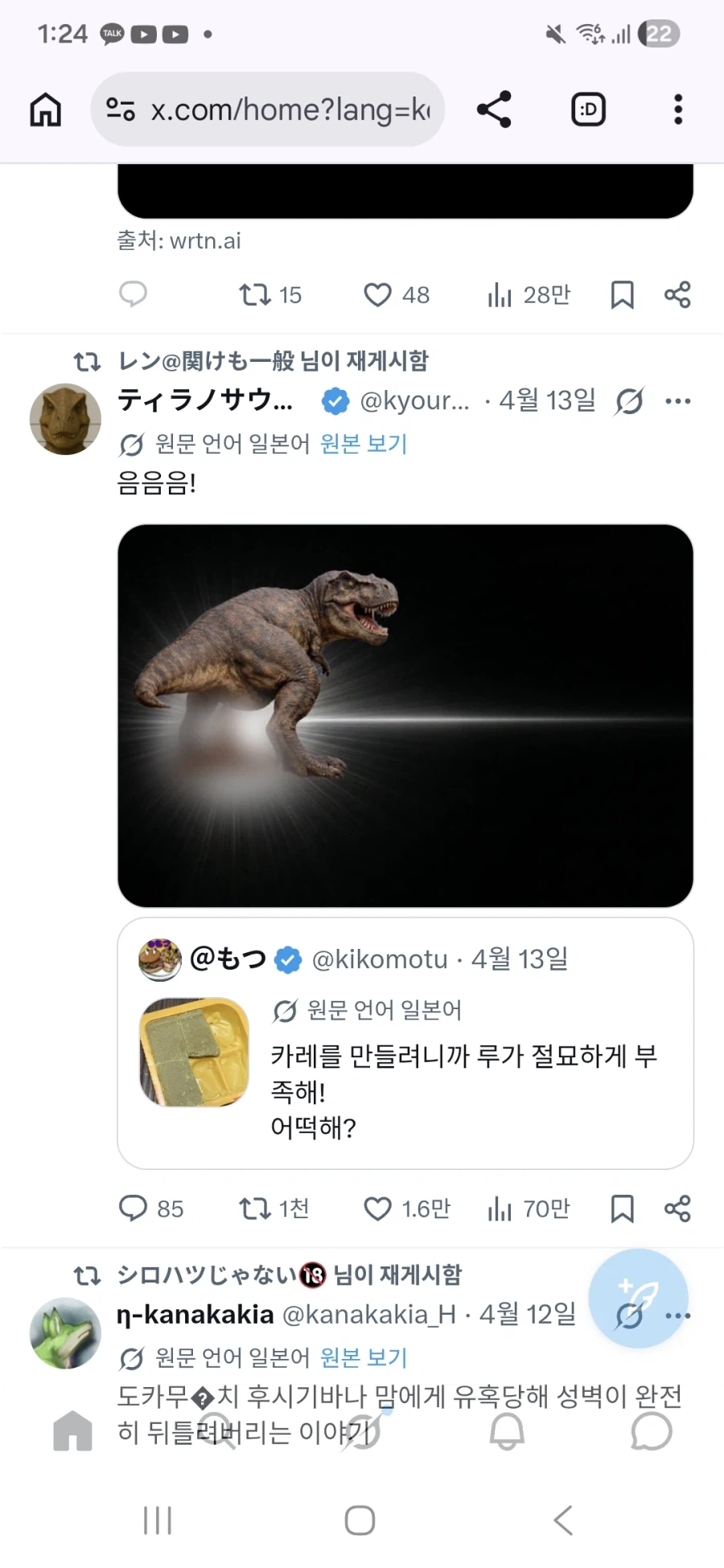Open @kikomotu's profile picture

[x=159, y=958]
